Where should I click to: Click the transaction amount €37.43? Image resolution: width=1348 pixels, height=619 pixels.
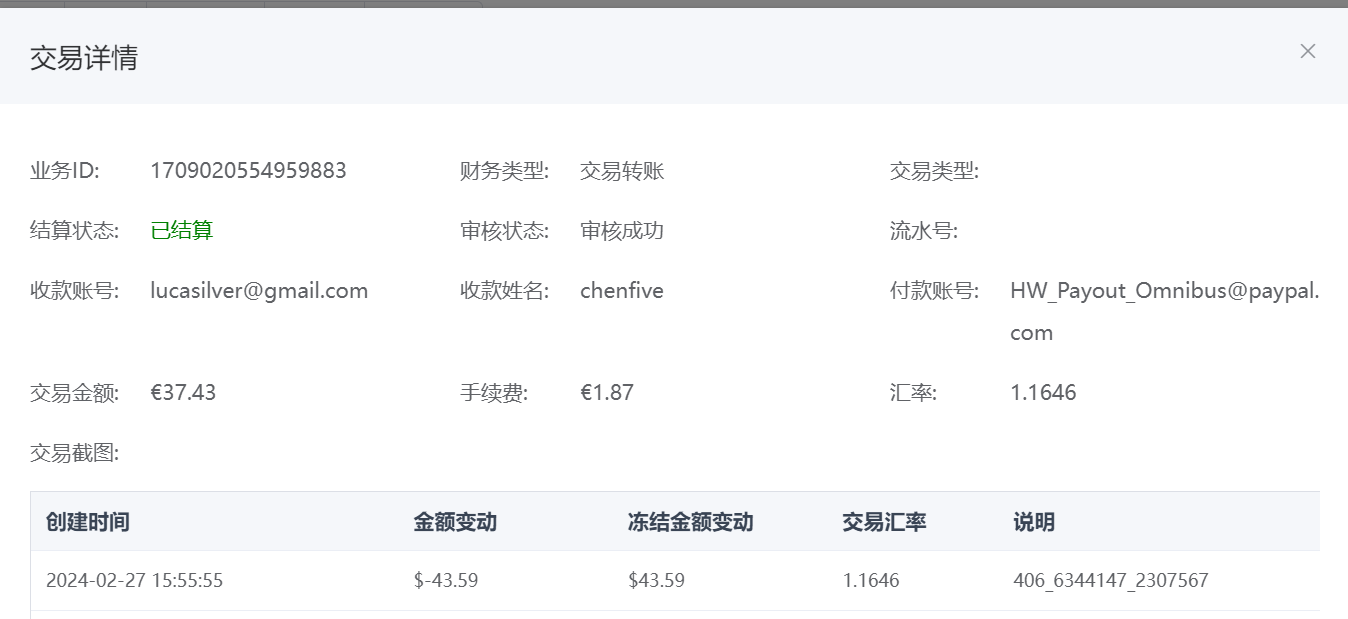(x=183, y=392)
